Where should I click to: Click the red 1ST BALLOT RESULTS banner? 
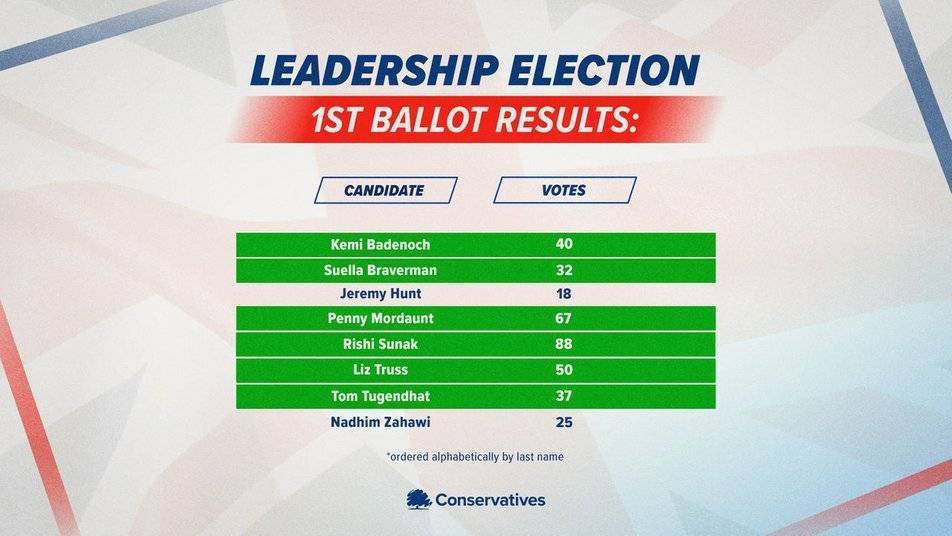pyautogui.click(x=475, y=120)
